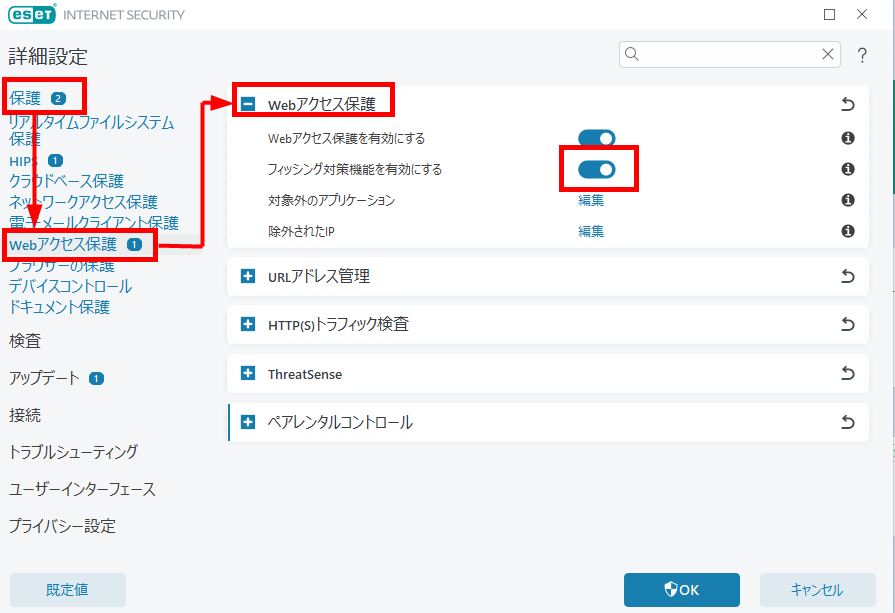The width and height of the screenshot is (895, 613).
Task: Toggle Webアクセス保護を有効にする switch
Action: click(x=597, y=138)
